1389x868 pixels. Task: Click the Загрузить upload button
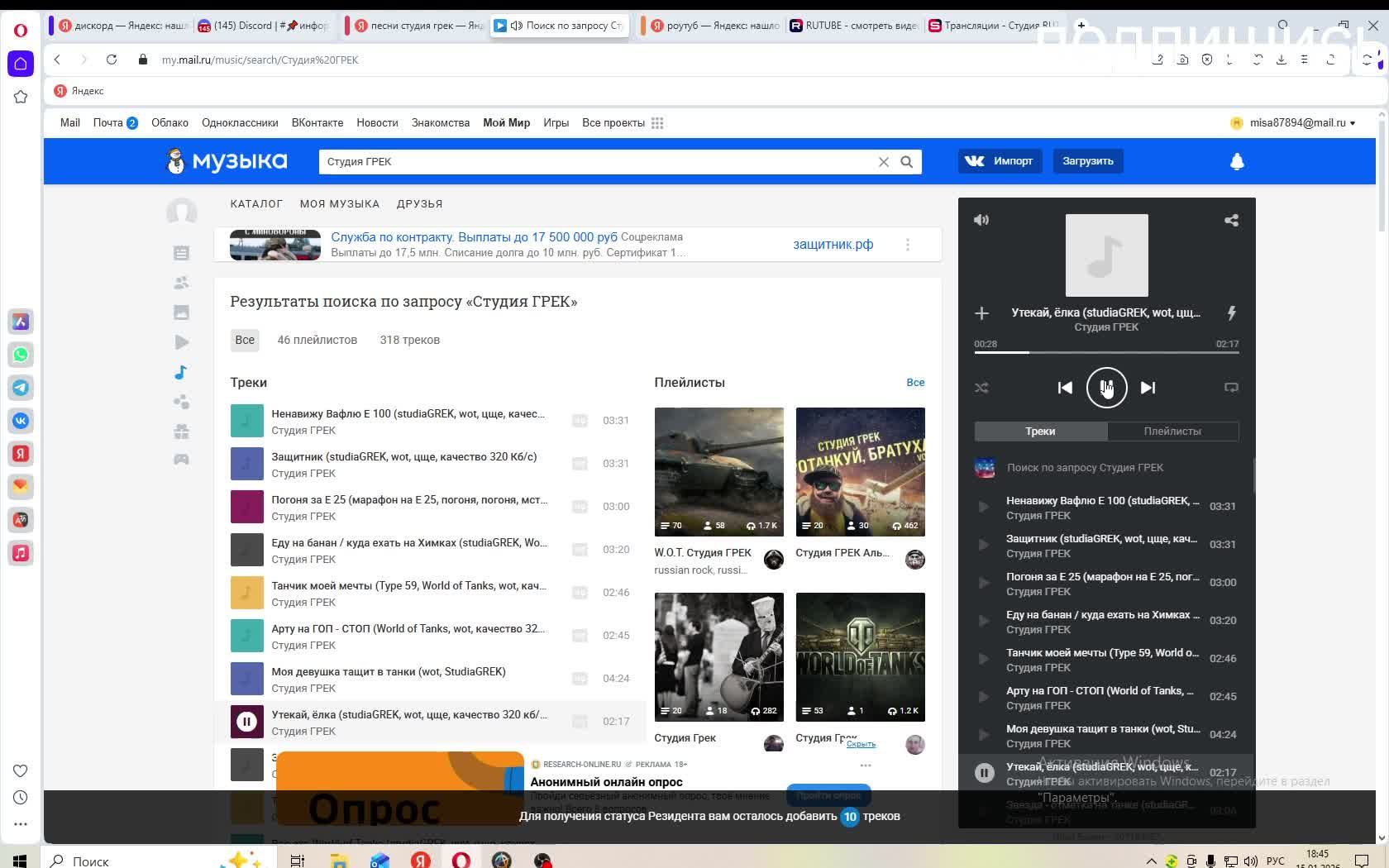click(x=1088, y=161)
